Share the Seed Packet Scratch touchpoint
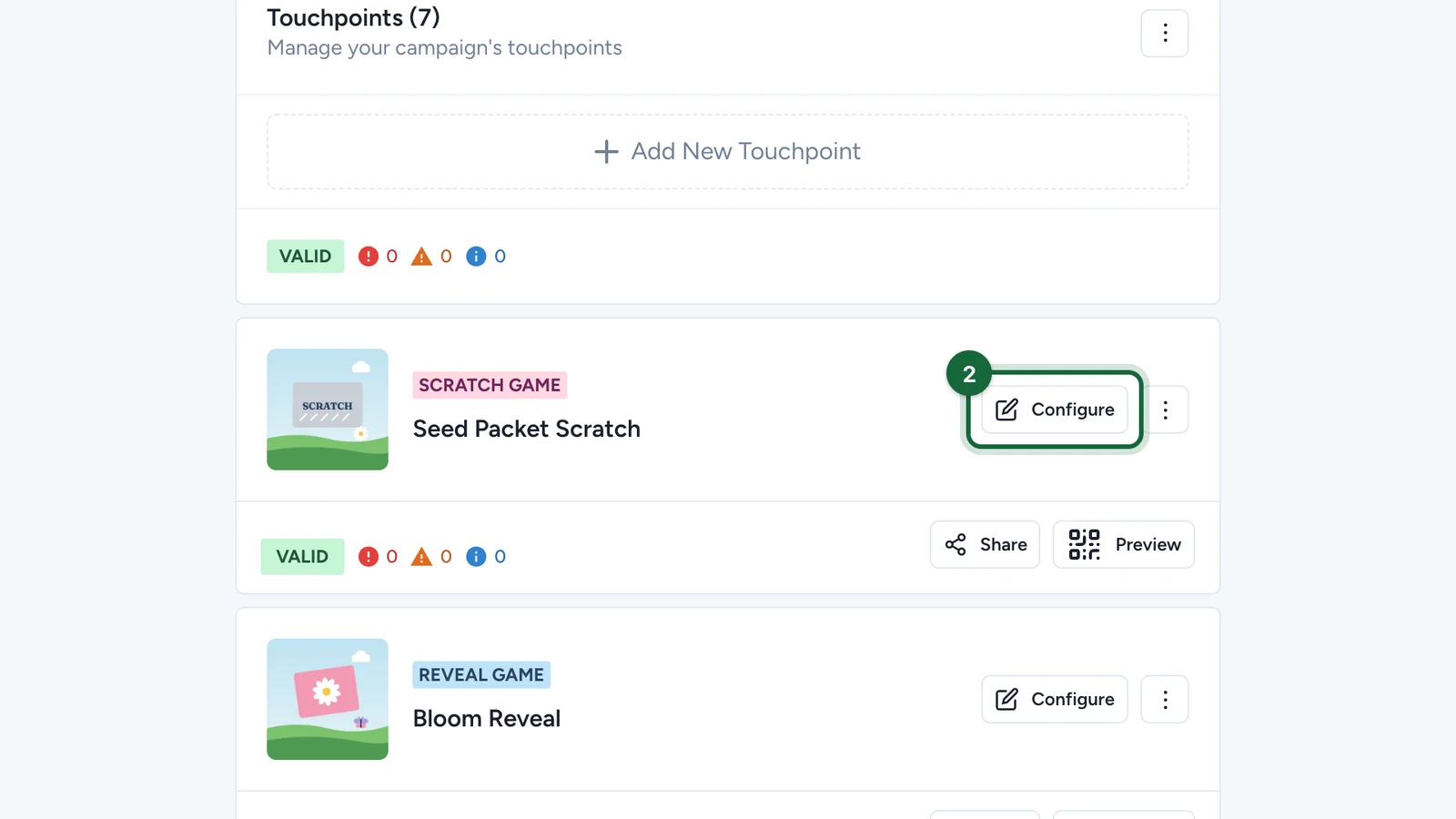The image size is (1456, 819). coord(985,544)
